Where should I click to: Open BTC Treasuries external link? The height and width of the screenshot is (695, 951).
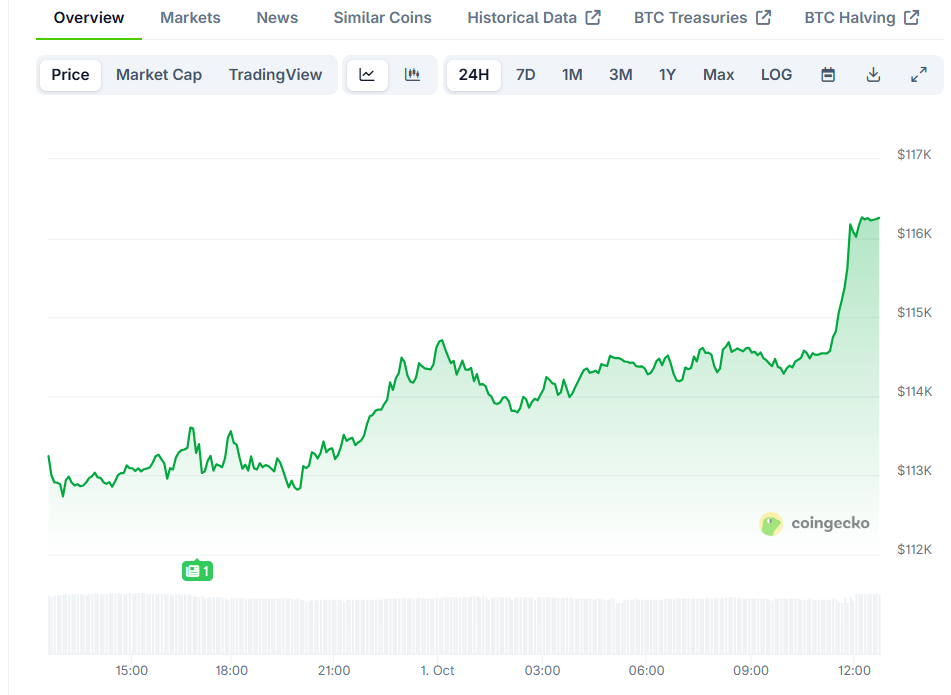tap(702, 18)
